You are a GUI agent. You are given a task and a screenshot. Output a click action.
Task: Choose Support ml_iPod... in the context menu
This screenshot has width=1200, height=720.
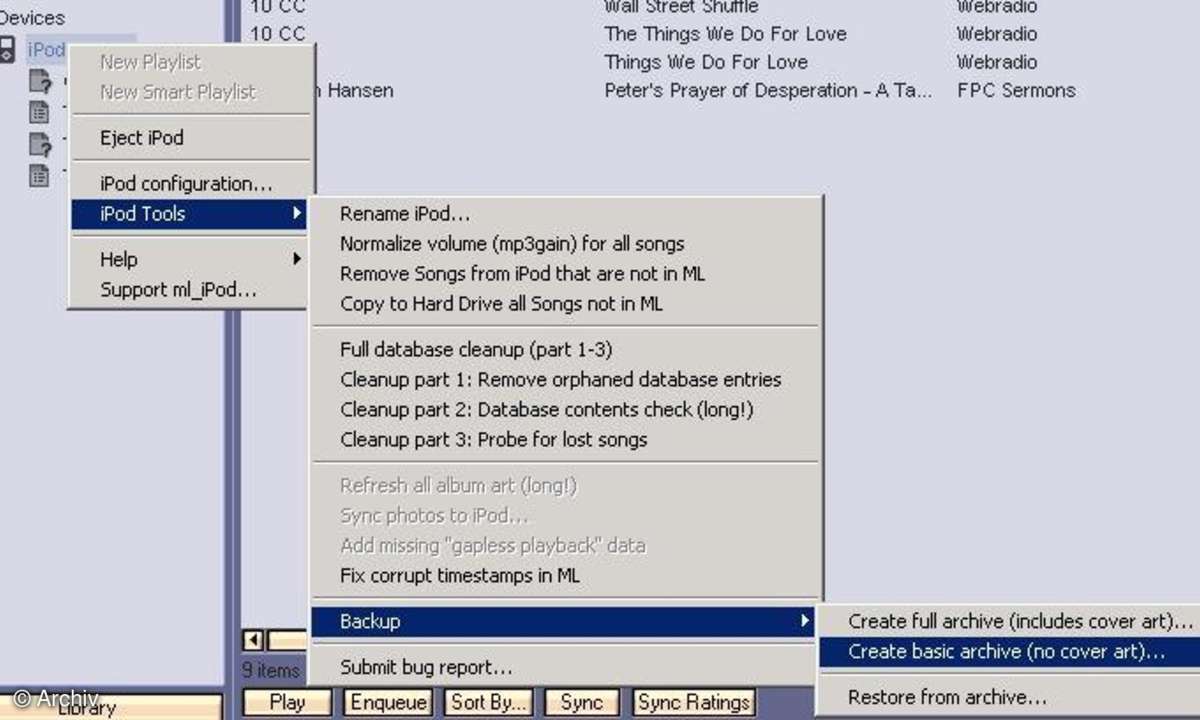point(178,290)
